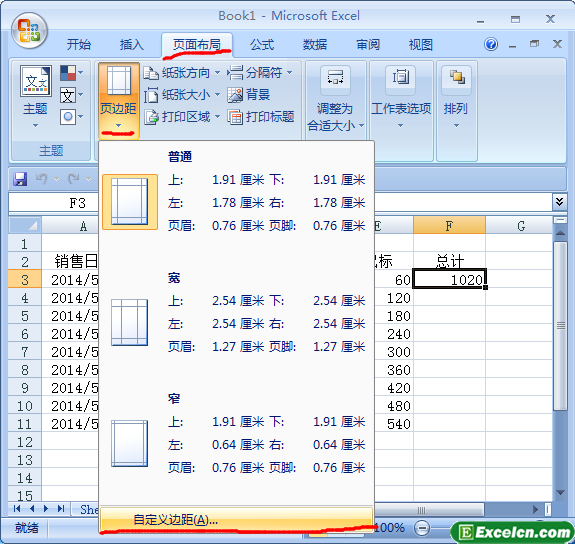Click the Office button orb
Image resolution: width=575 pixels, height=544 pixels.
pos(29,30)
